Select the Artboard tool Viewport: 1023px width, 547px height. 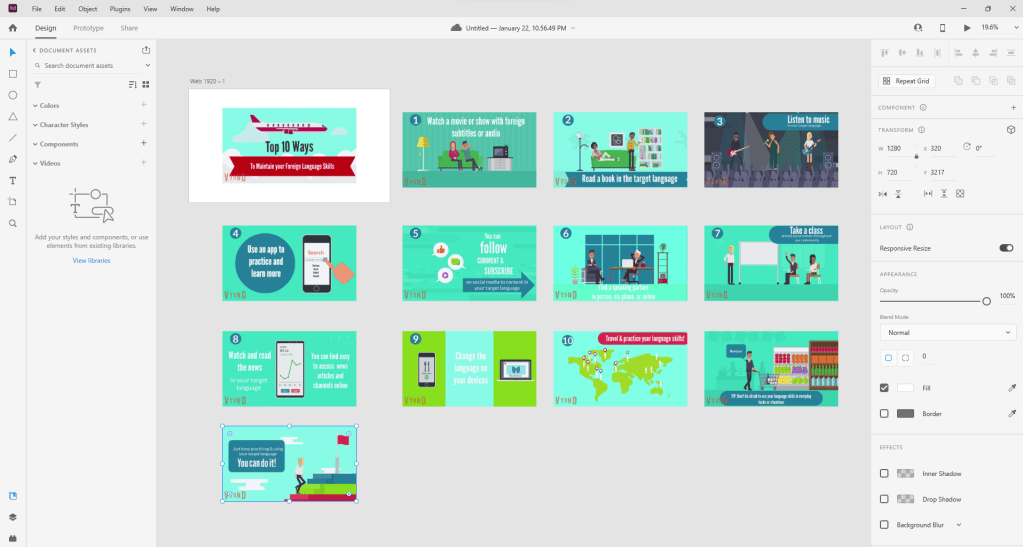coord(13,202)
